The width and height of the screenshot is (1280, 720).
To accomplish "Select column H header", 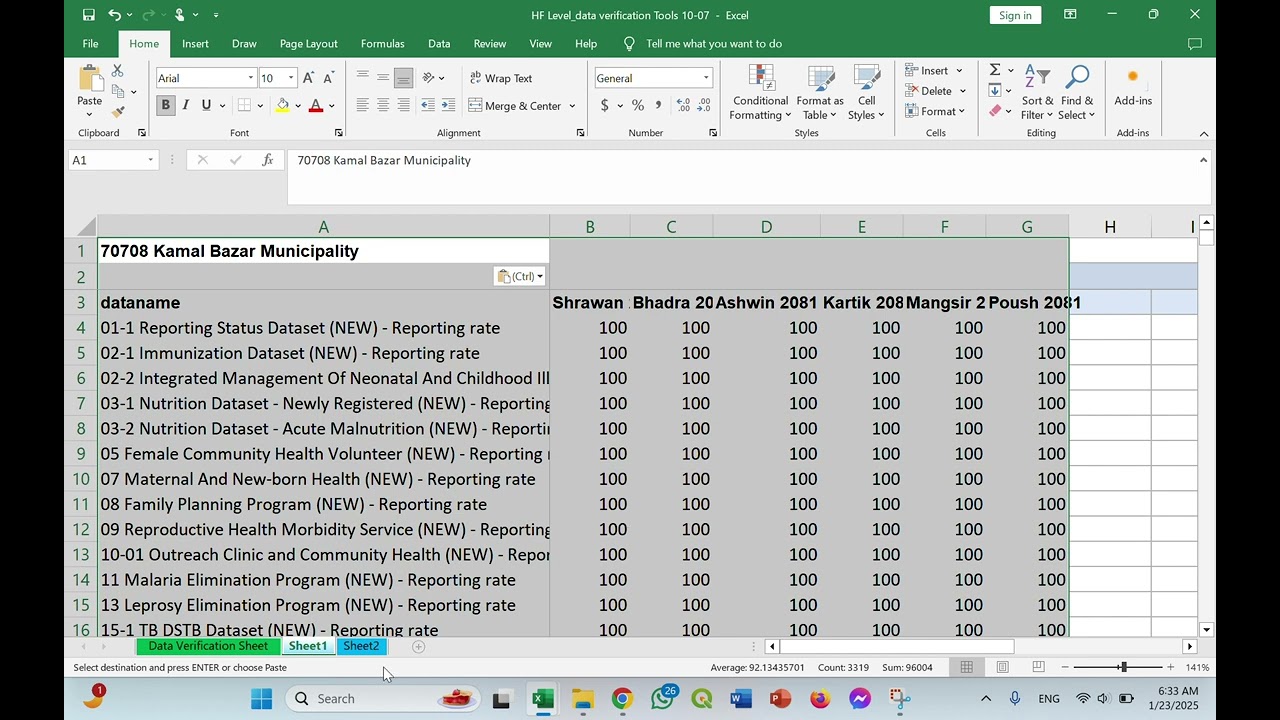I will [x=1110, y=227].
